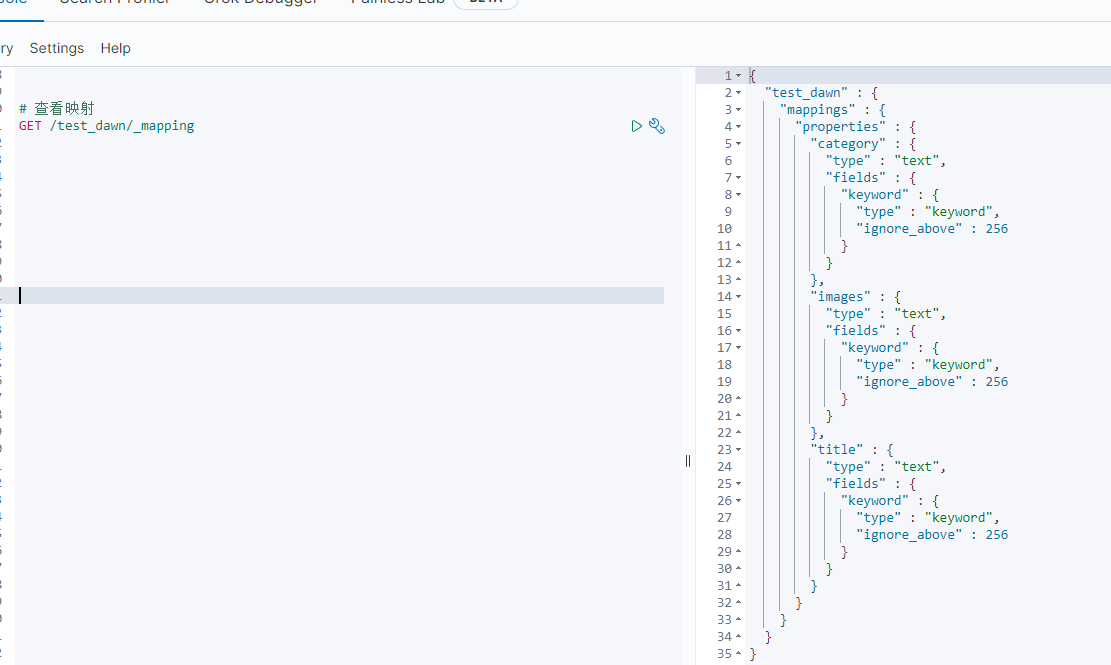
Task: Collapse "fields" fold arrow on line 7
Action: point(738,178)
